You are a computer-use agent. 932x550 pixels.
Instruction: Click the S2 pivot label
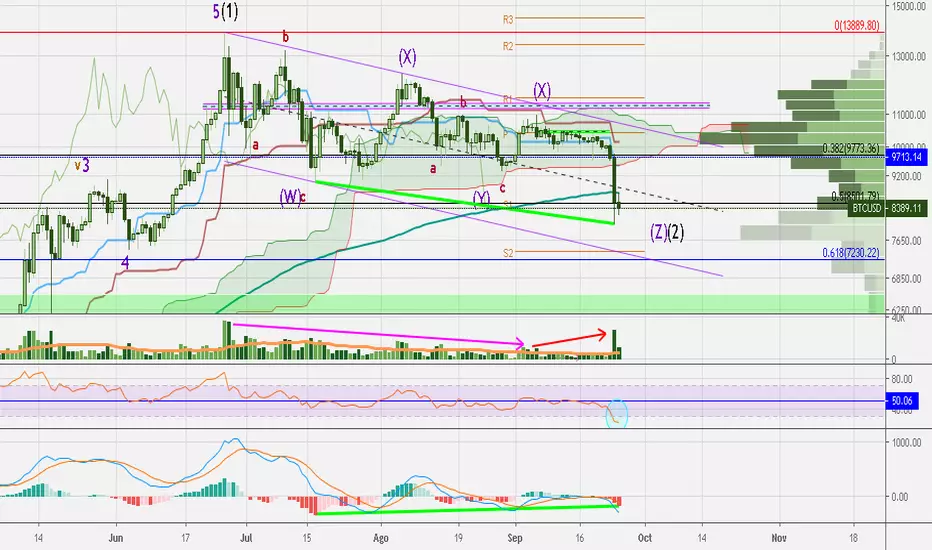[x=508, y=253]
